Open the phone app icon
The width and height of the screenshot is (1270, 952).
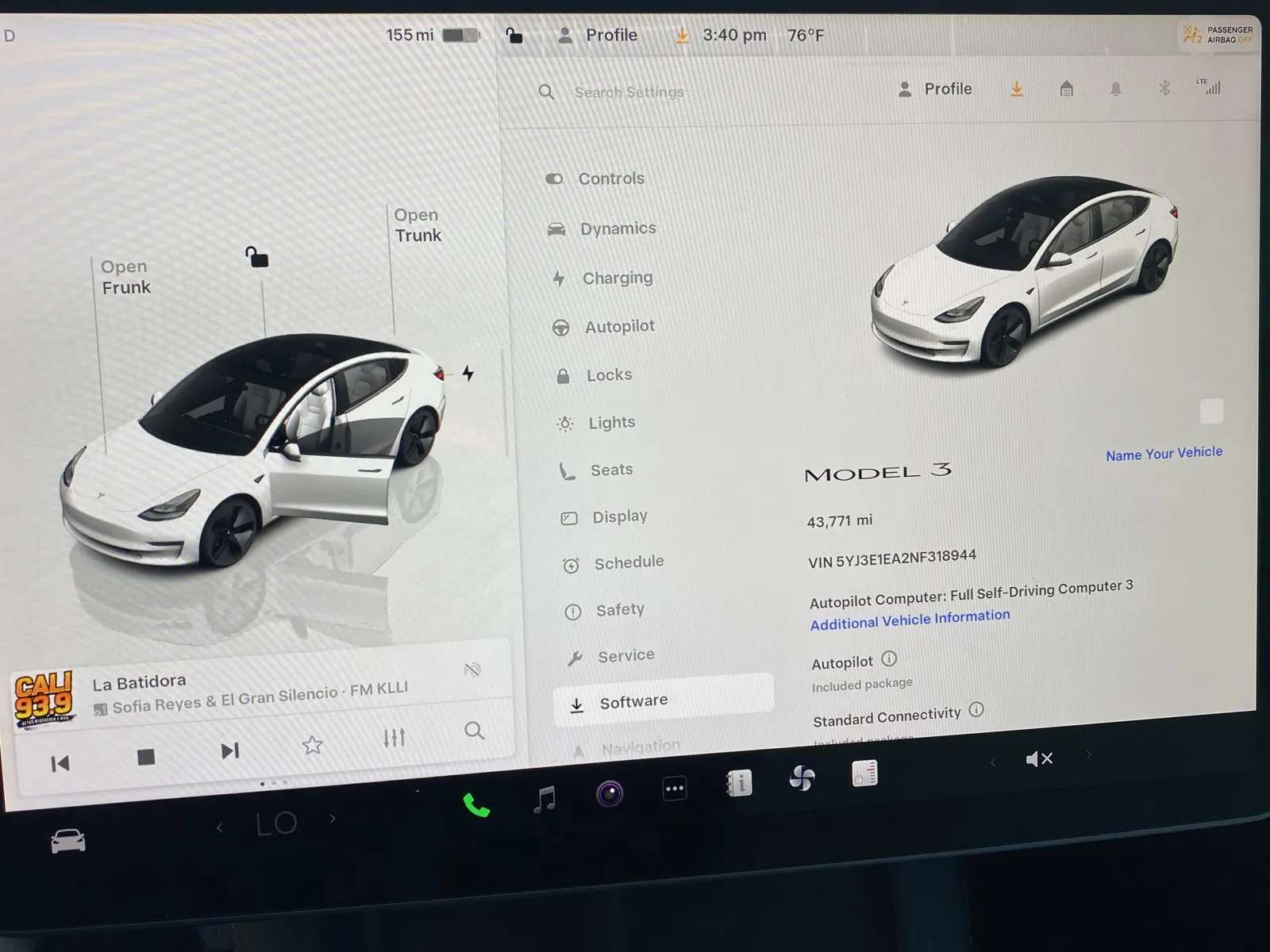tap(476, 805)
